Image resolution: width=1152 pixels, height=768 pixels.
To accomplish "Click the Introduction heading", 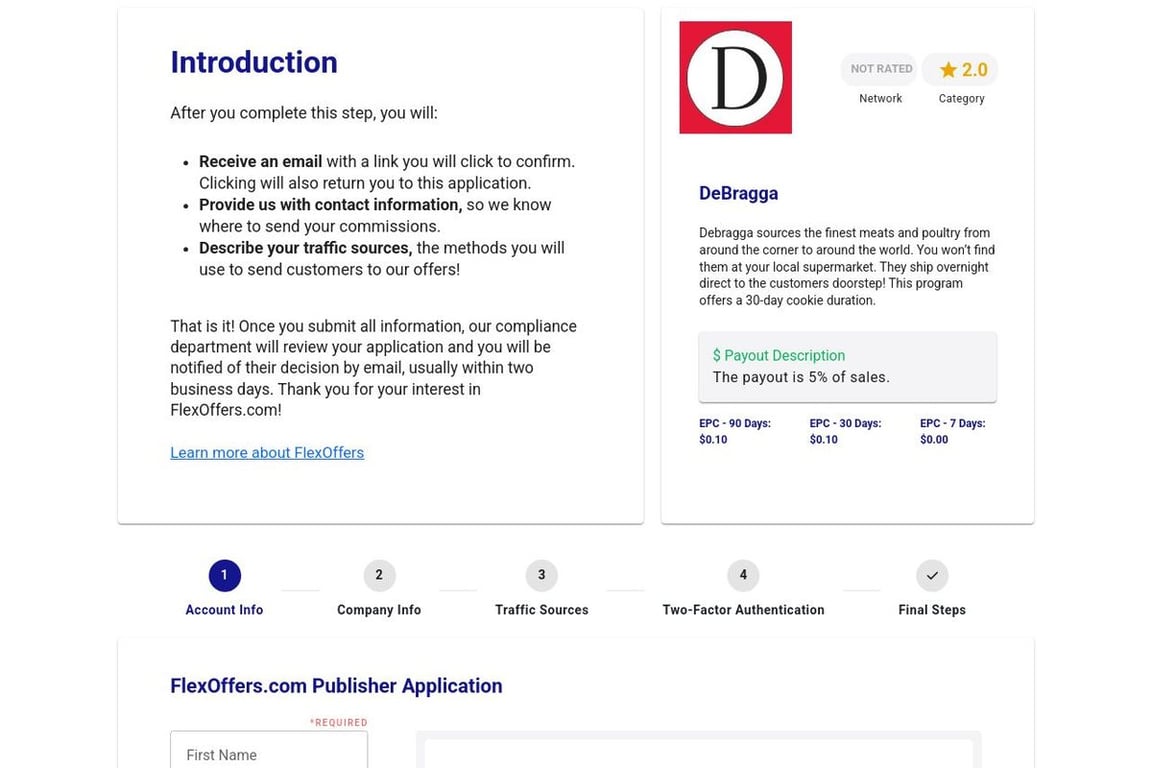I will (x=254, y=62).
